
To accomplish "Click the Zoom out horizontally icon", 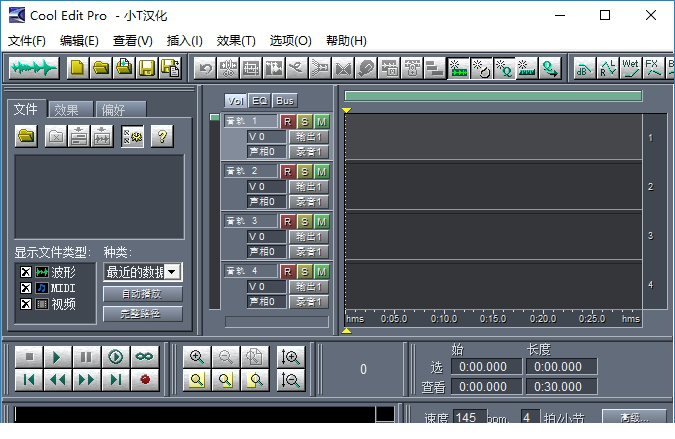I will 226,357.
